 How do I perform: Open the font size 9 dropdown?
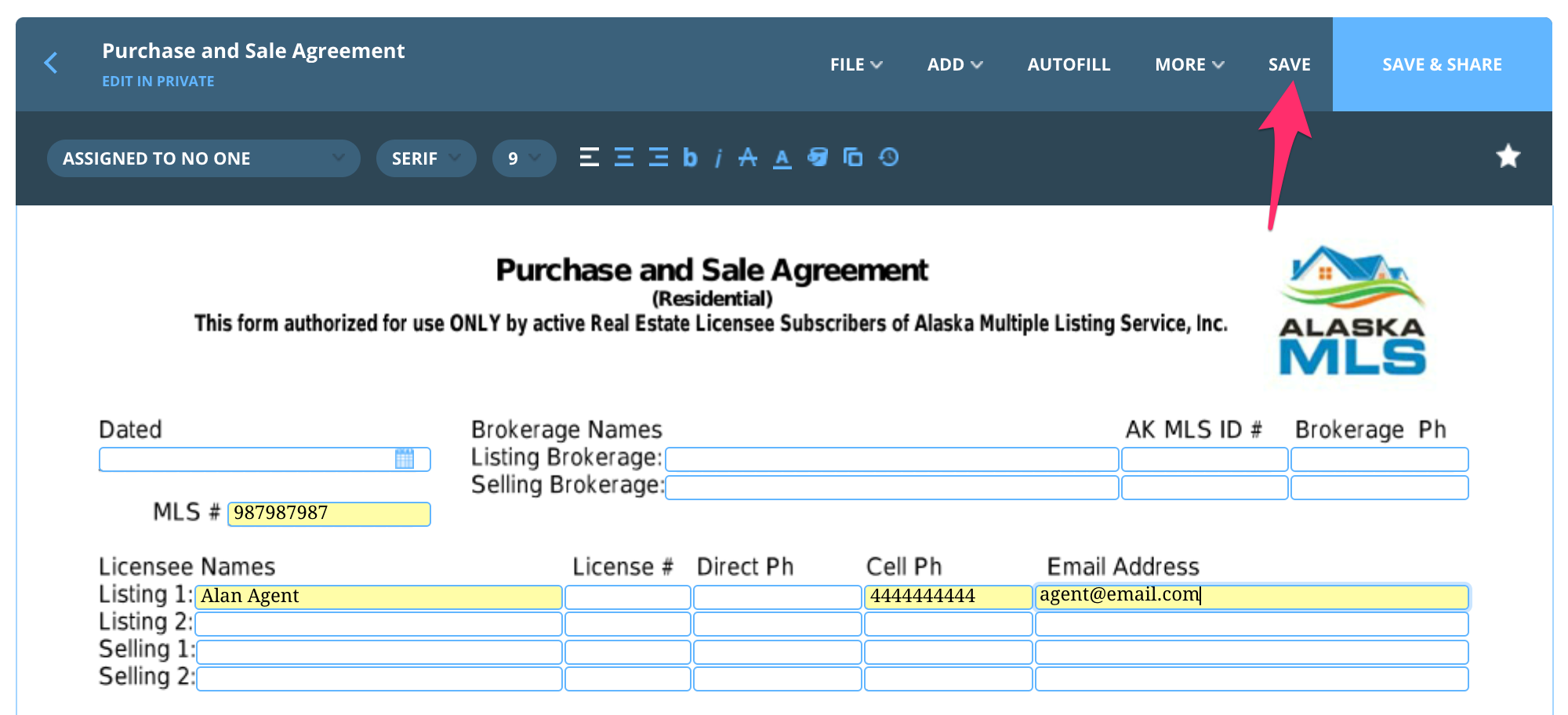pos(524,158)
